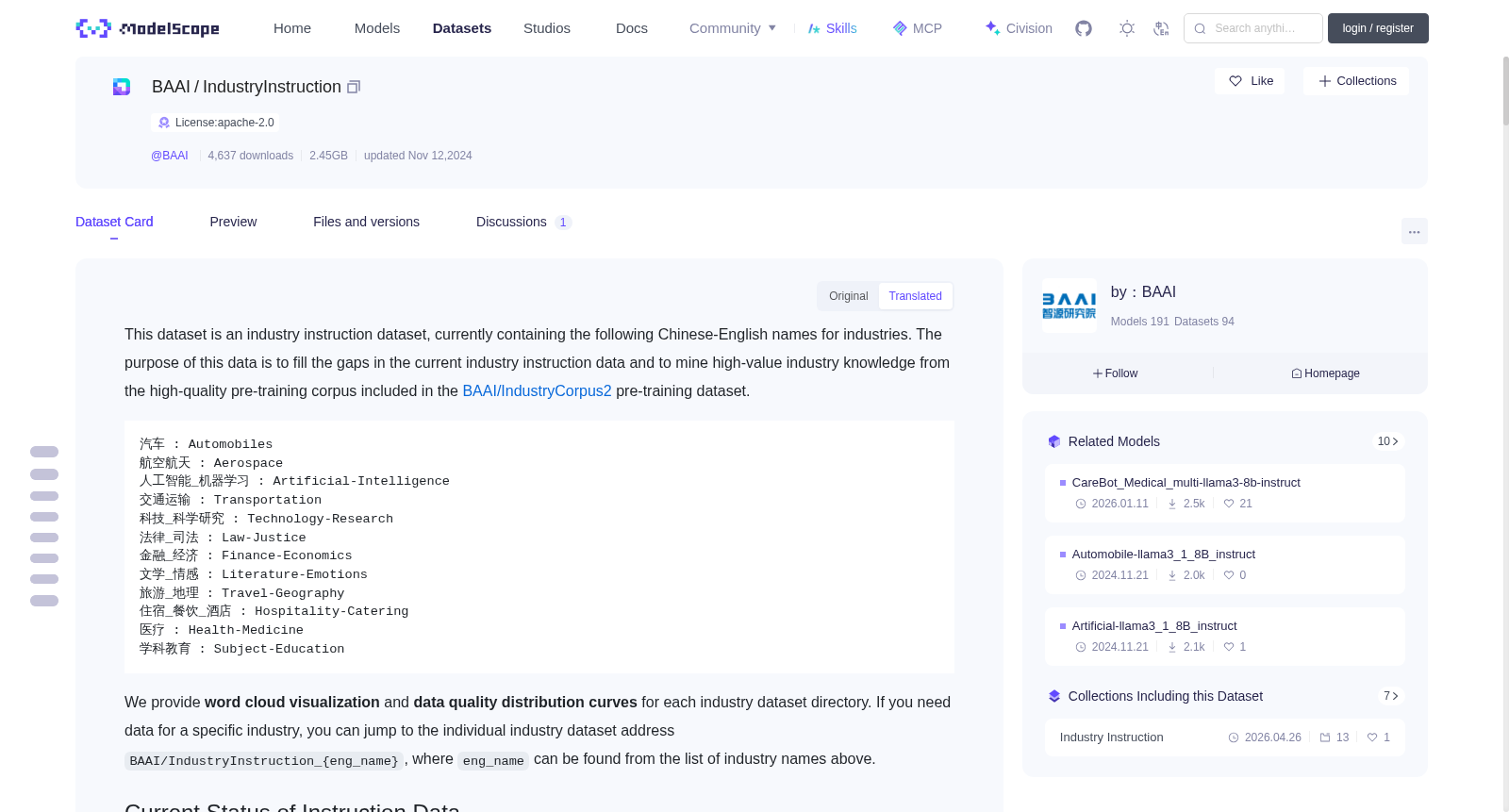Select the Dataset Card tab

(114, 222)
